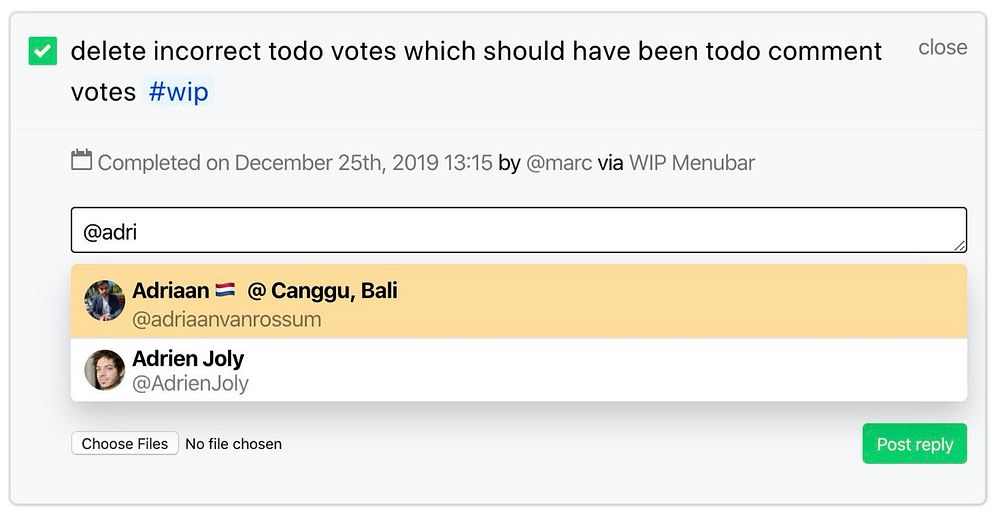Open the @marc profile link
This screenshot has width=1000, height=517.
[559, 163]
